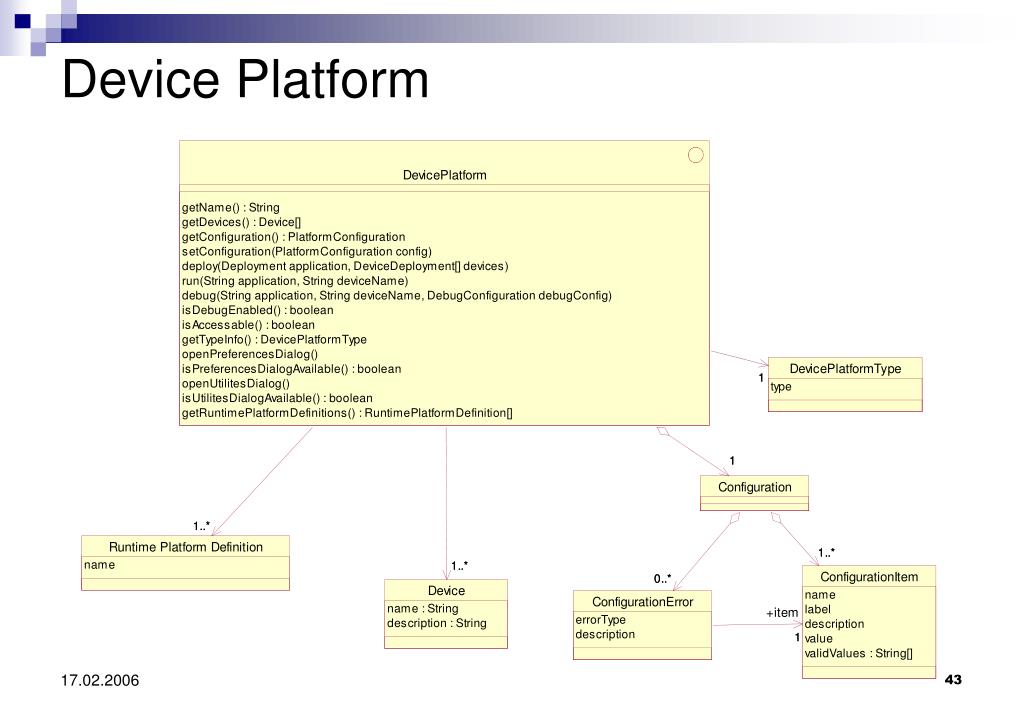Click the interface circle icon in DevicePlatform
This screenshot has height=708, width=1023.
tap(695, 155)
